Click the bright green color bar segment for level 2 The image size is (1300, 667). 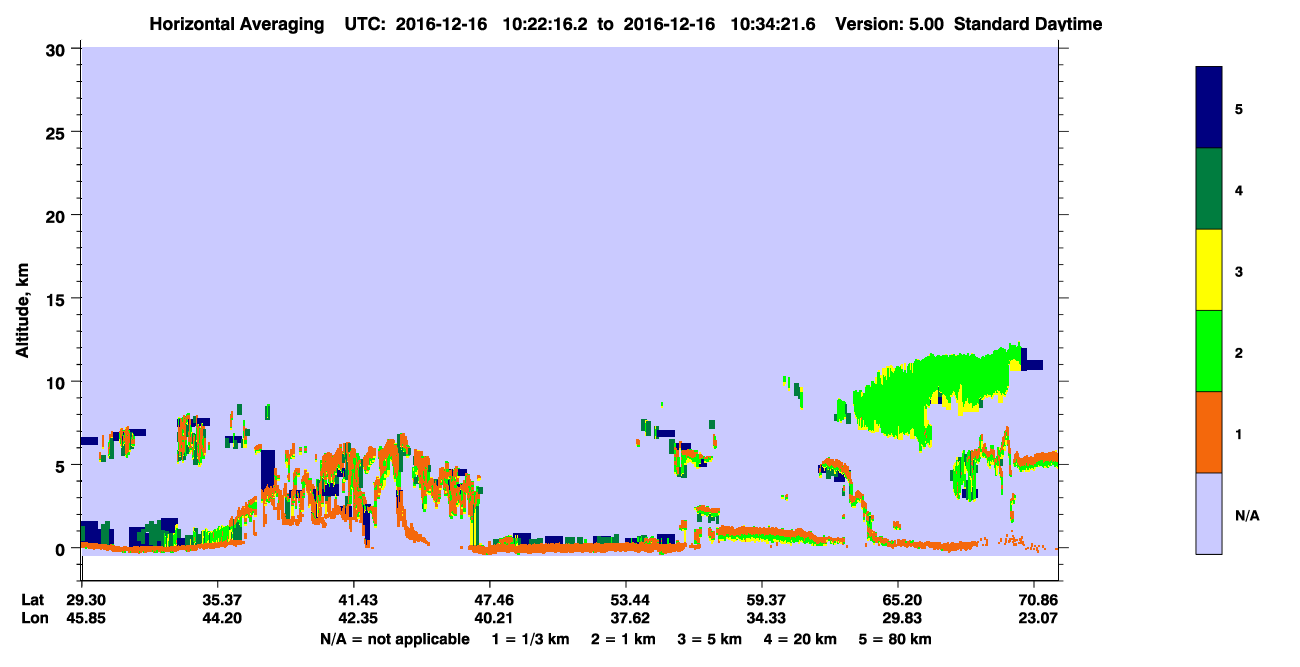(1209, 351)
